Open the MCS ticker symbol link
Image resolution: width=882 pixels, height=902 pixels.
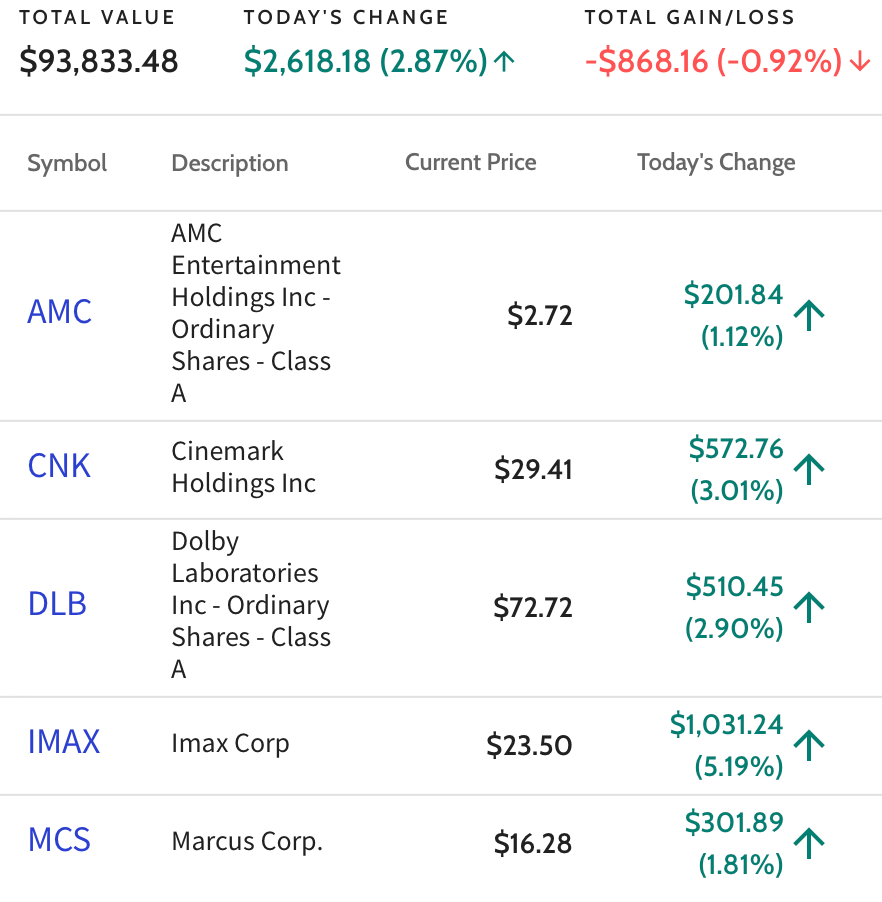click(59, 840)
